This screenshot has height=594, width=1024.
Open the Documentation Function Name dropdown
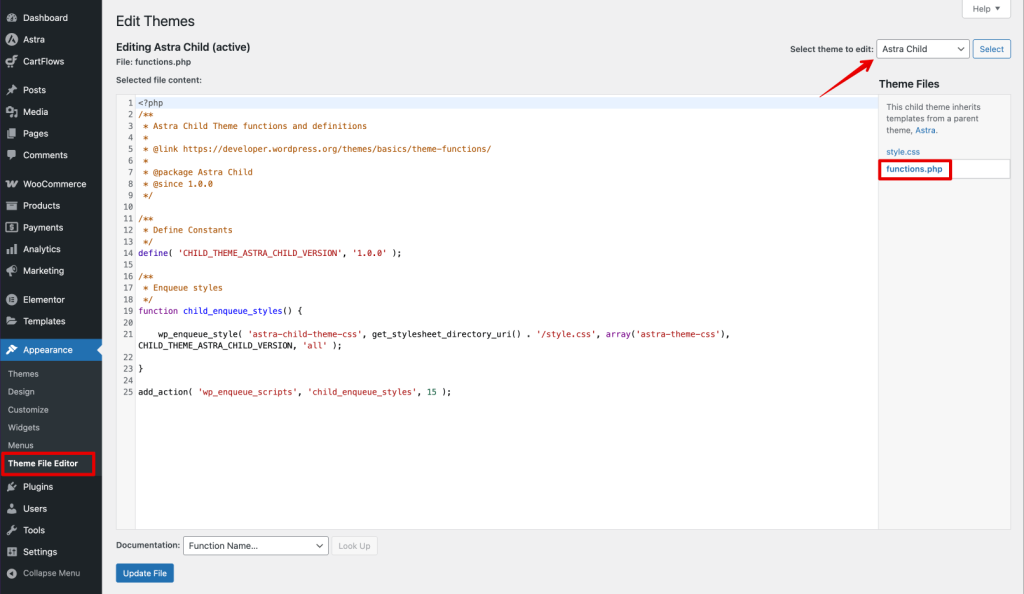255,545
